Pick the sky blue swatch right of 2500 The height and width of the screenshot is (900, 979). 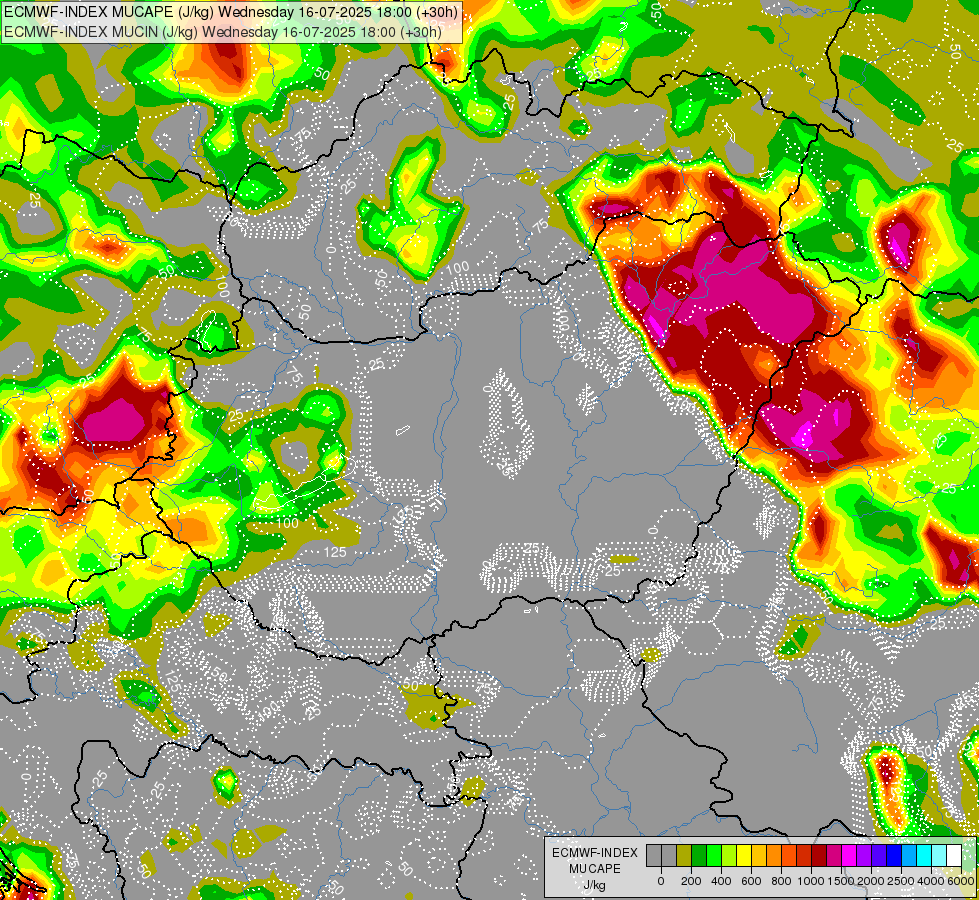pyautogui.click(x=910, y=856)
